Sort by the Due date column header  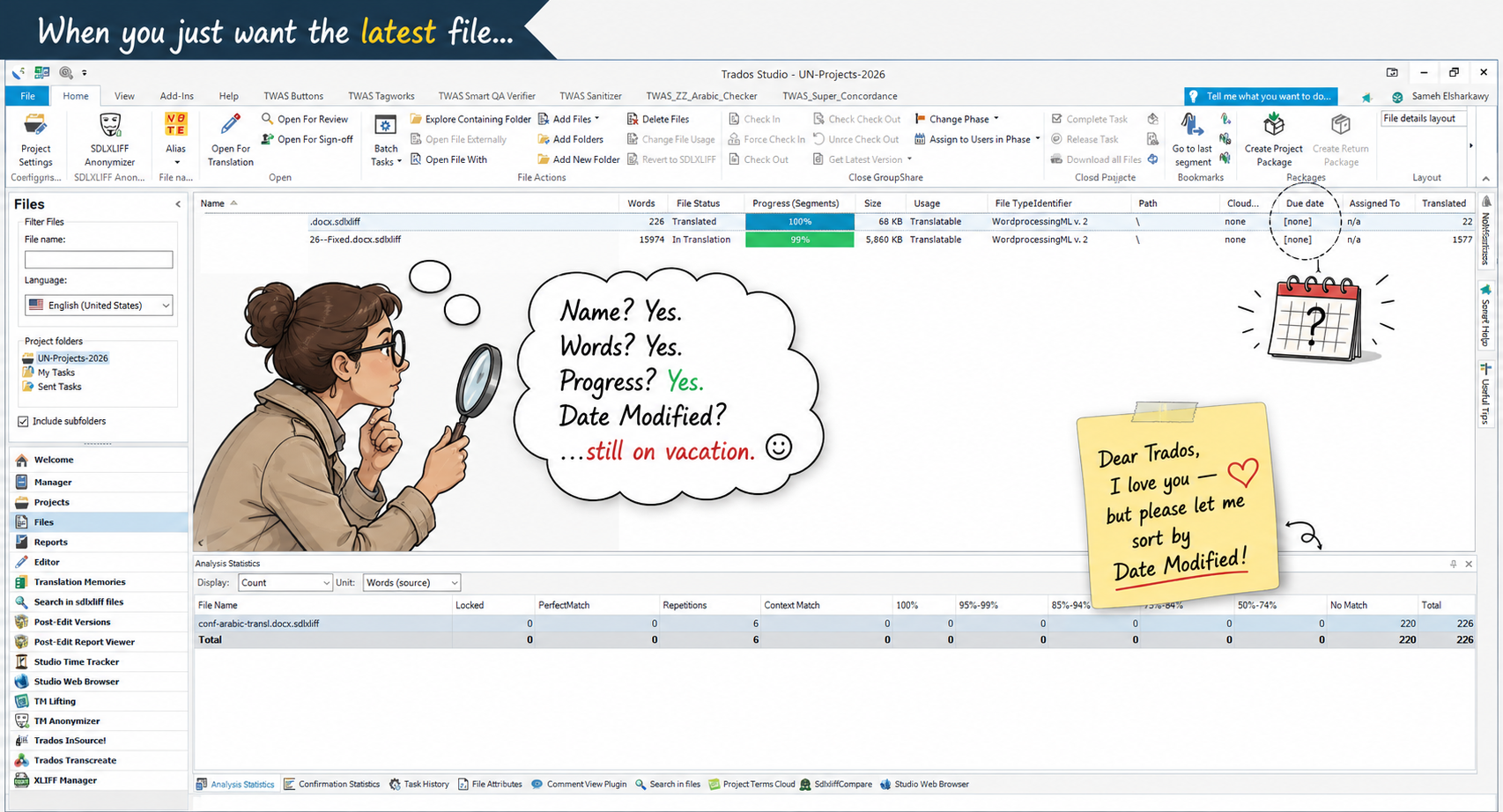pos(1305,203)
